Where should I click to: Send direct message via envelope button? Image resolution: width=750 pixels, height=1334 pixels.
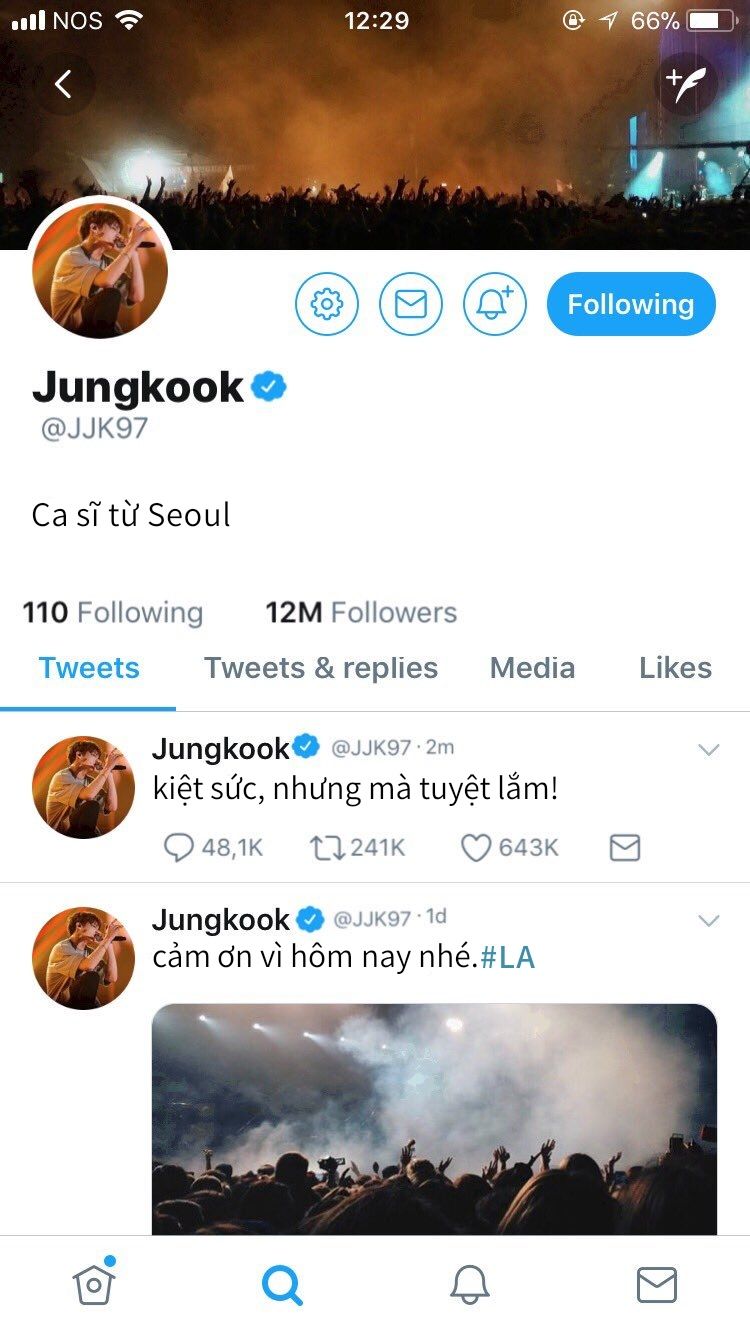tap(411, 304)
